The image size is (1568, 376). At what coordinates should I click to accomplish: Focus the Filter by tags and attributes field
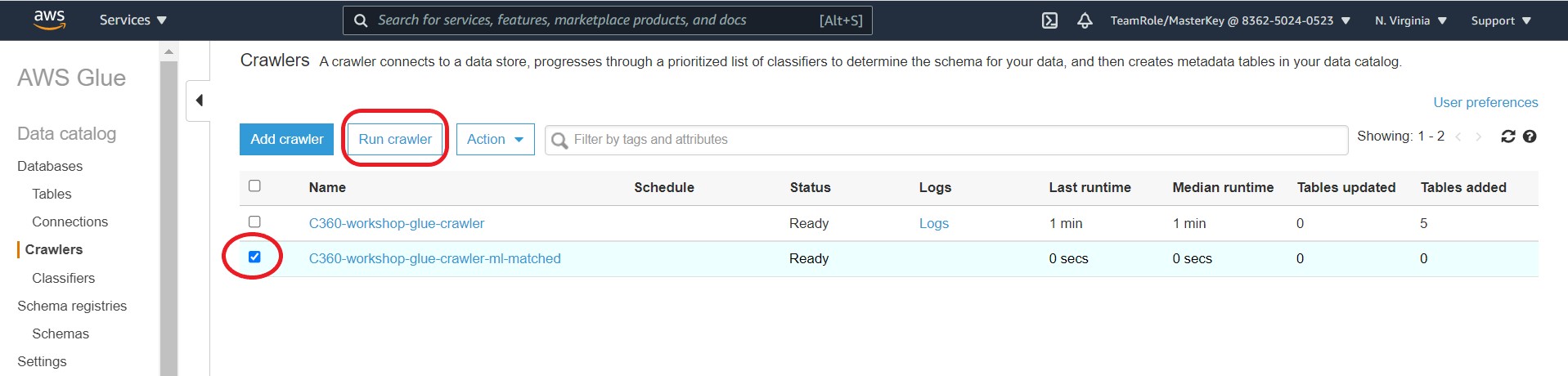(949, 140)
